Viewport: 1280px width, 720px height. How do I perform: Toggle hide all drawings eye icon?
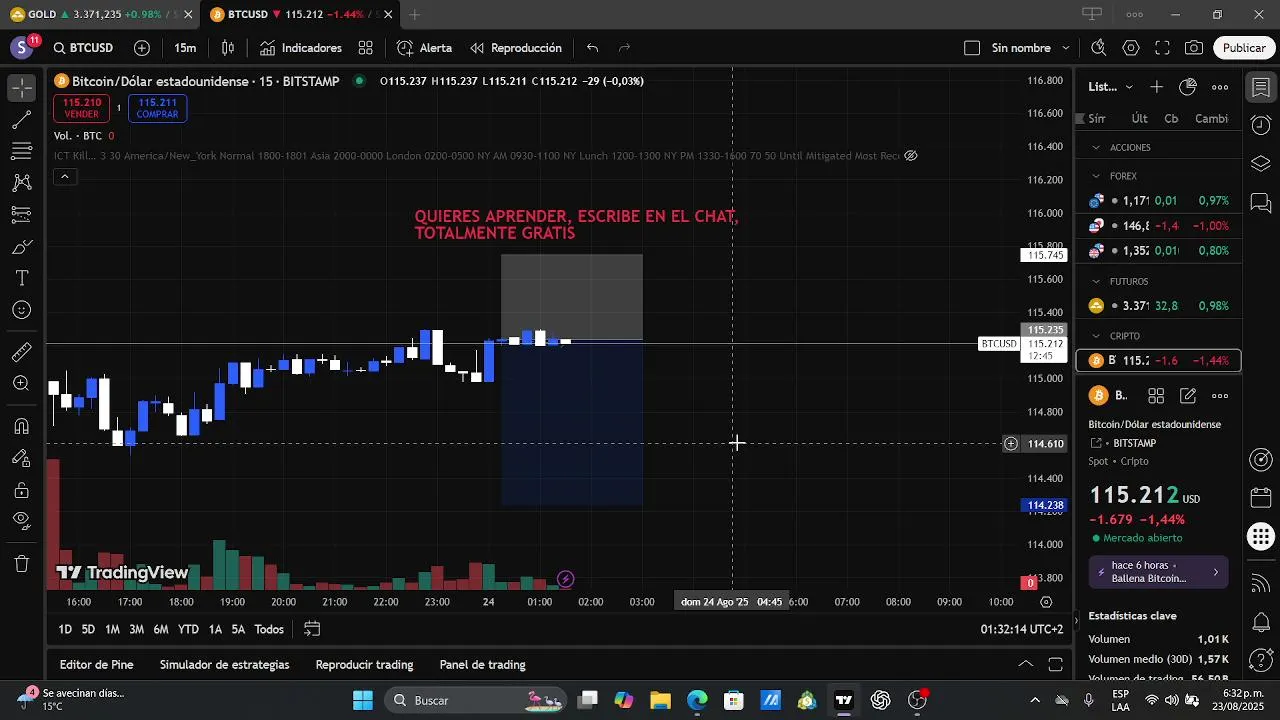21,521
